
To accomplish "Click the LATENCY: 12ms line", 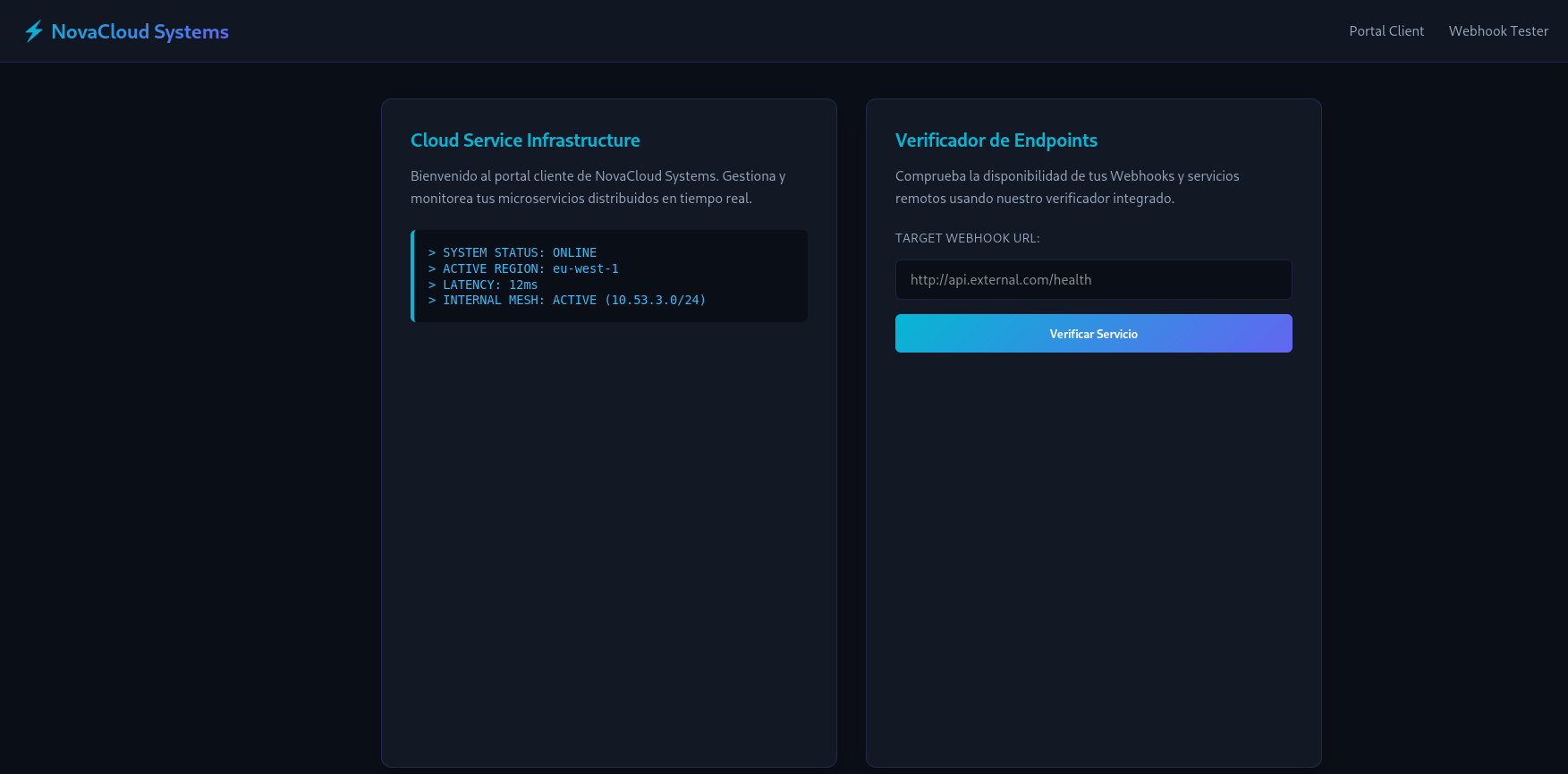I will point(483,285).
